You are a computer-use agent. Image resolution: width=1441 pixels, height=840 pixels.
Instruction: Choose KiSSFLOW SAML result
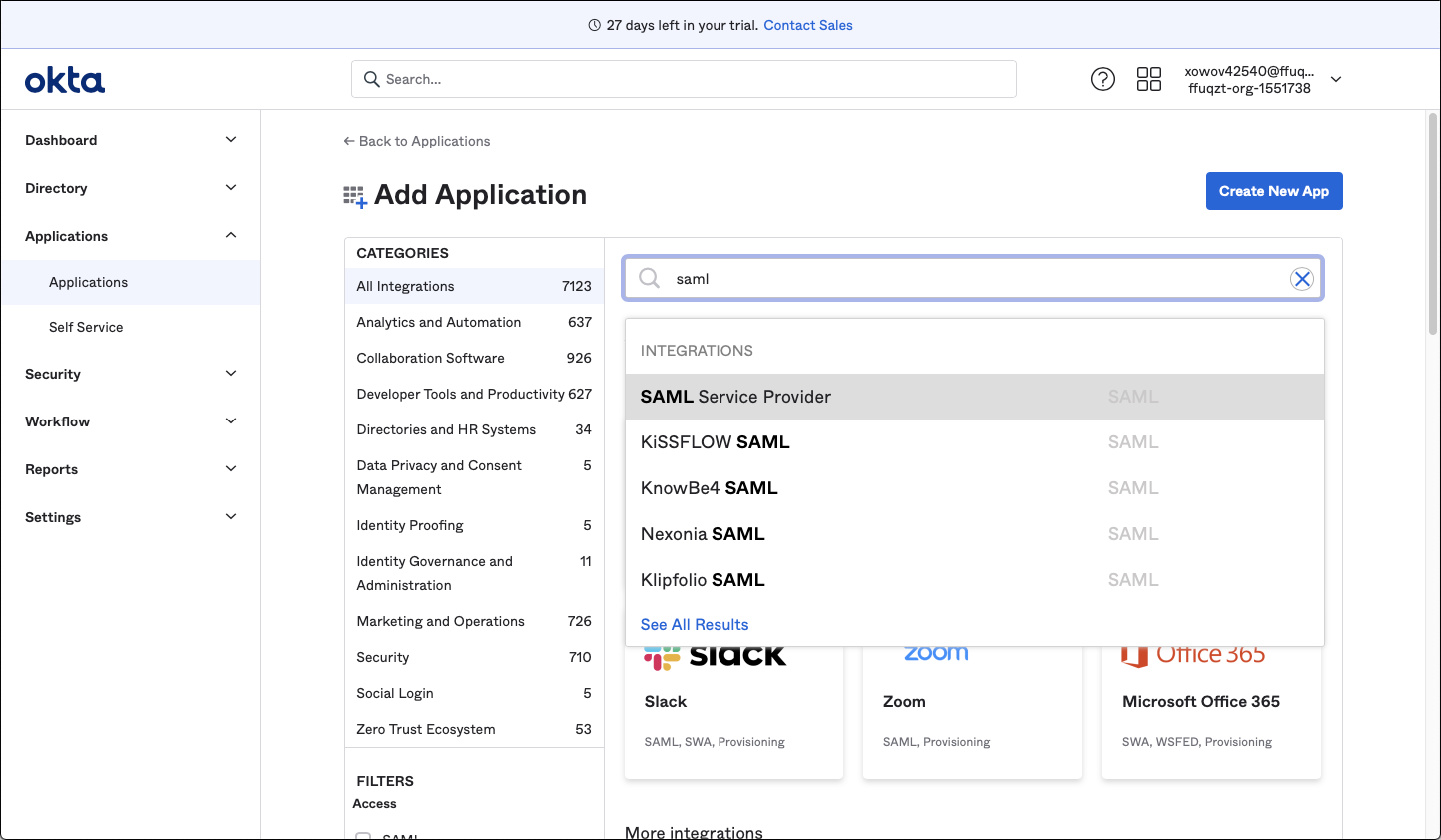coord(974,442)
